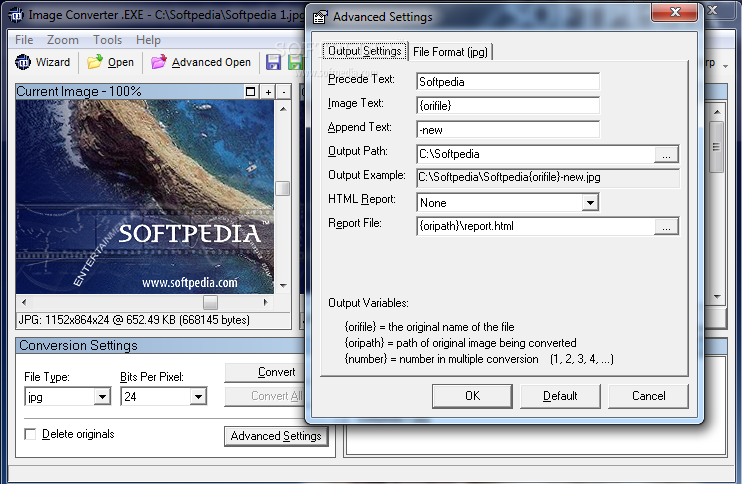This screenshot has width=742, height=484.
Task: Close the Advanced Settings dialog
Action: click(675, 12)
